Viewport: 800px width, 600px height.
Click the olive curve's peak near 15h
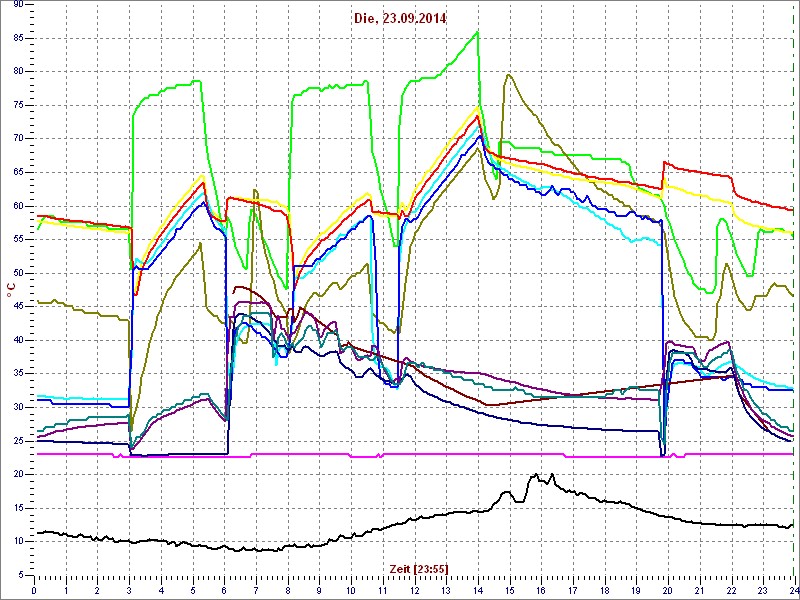point(508,75)
